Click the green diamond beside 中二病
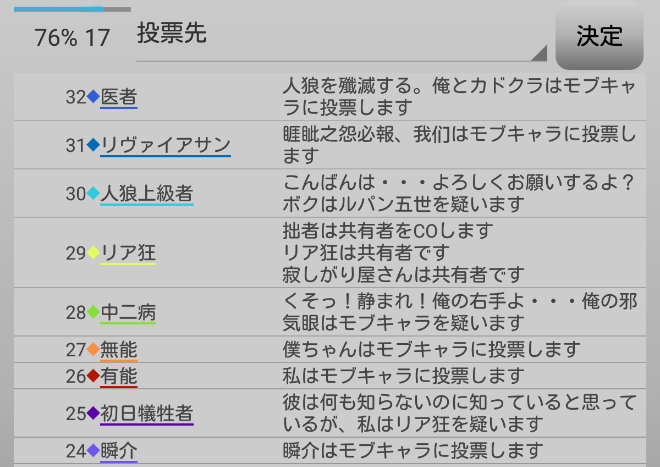Screen dimensions: 660x467 [x=93, y=312]
